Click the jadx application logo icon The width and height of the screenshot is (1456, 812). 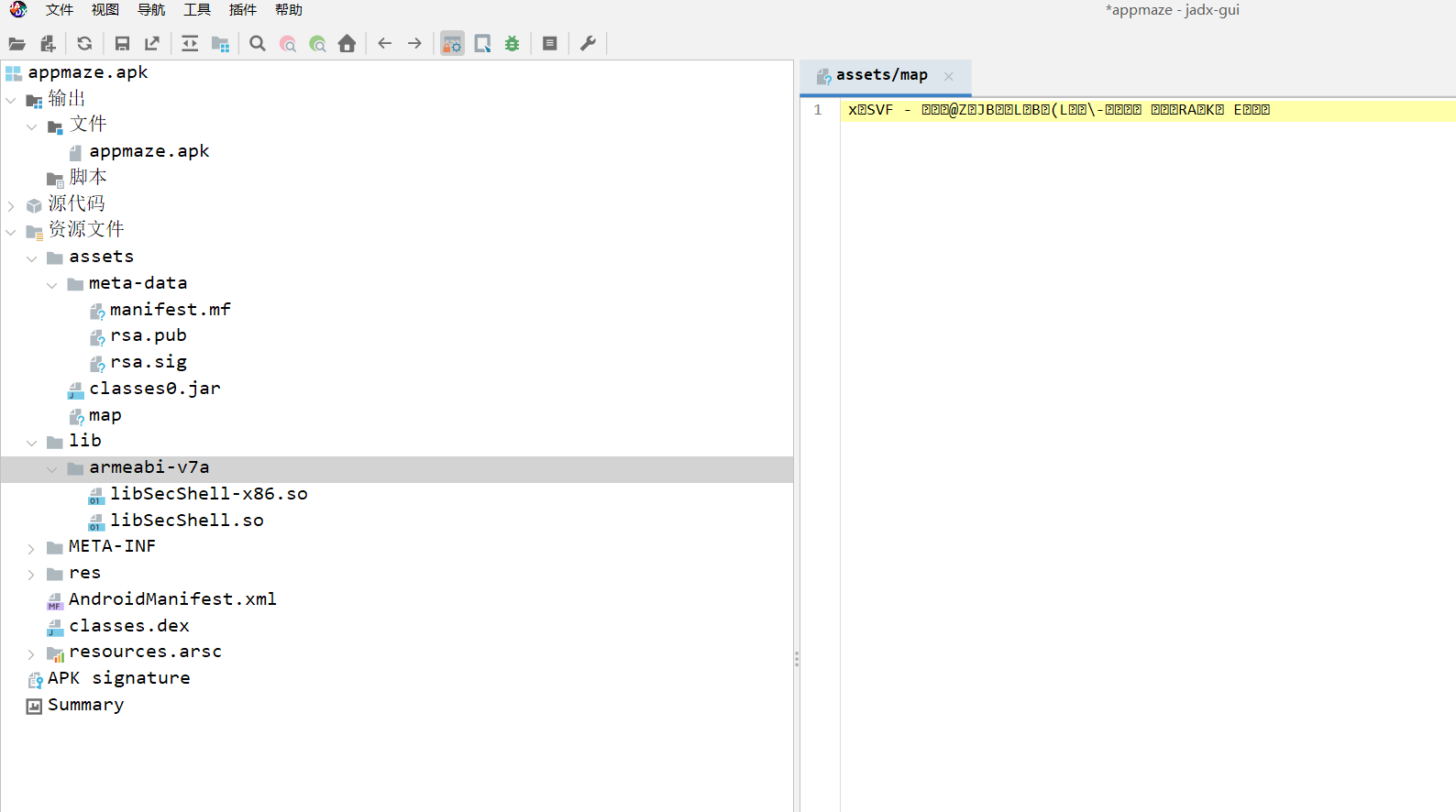coord(17,9)
